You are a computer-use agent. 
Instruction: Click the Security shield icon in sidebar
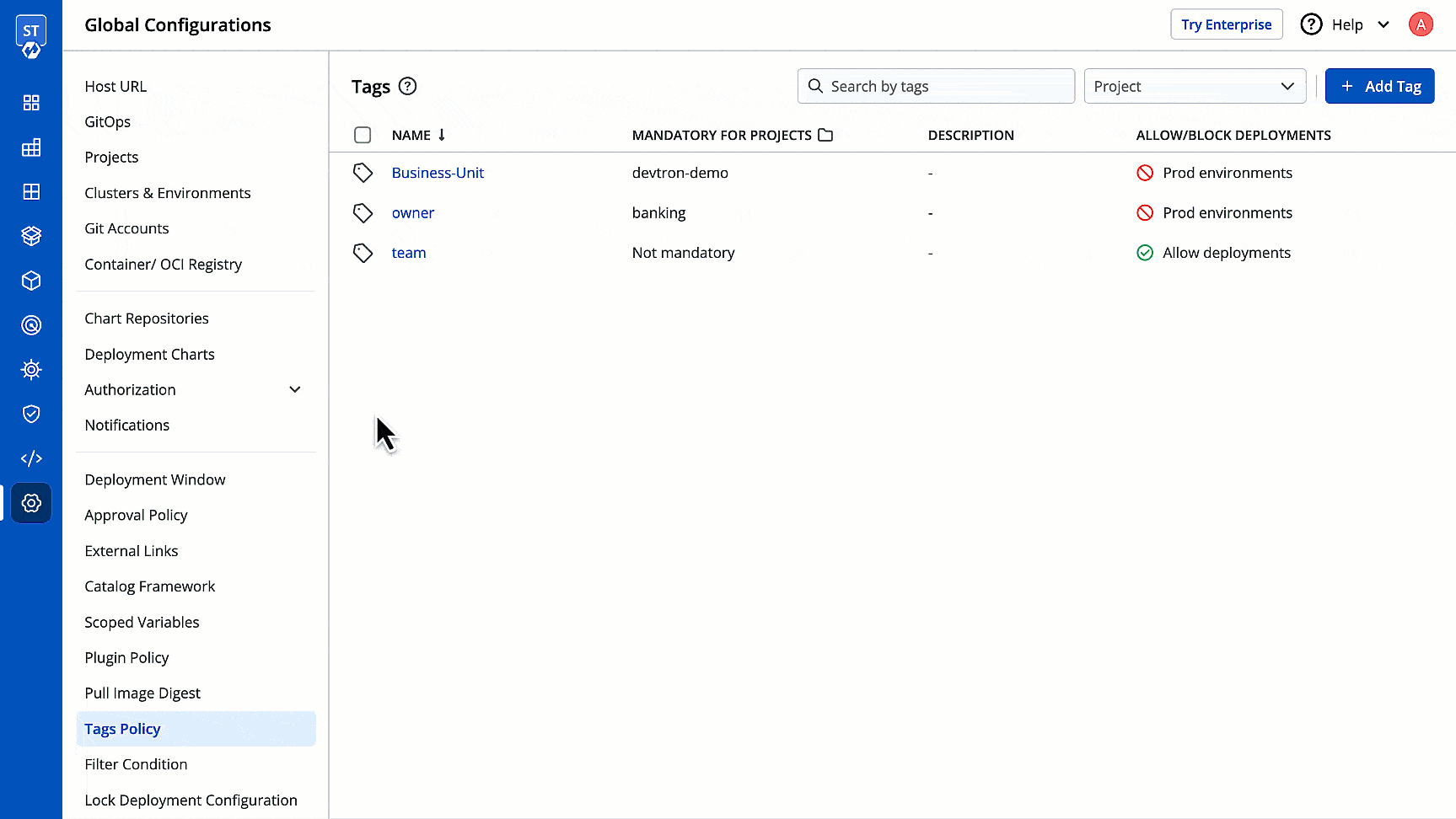[x=31, y=414]
